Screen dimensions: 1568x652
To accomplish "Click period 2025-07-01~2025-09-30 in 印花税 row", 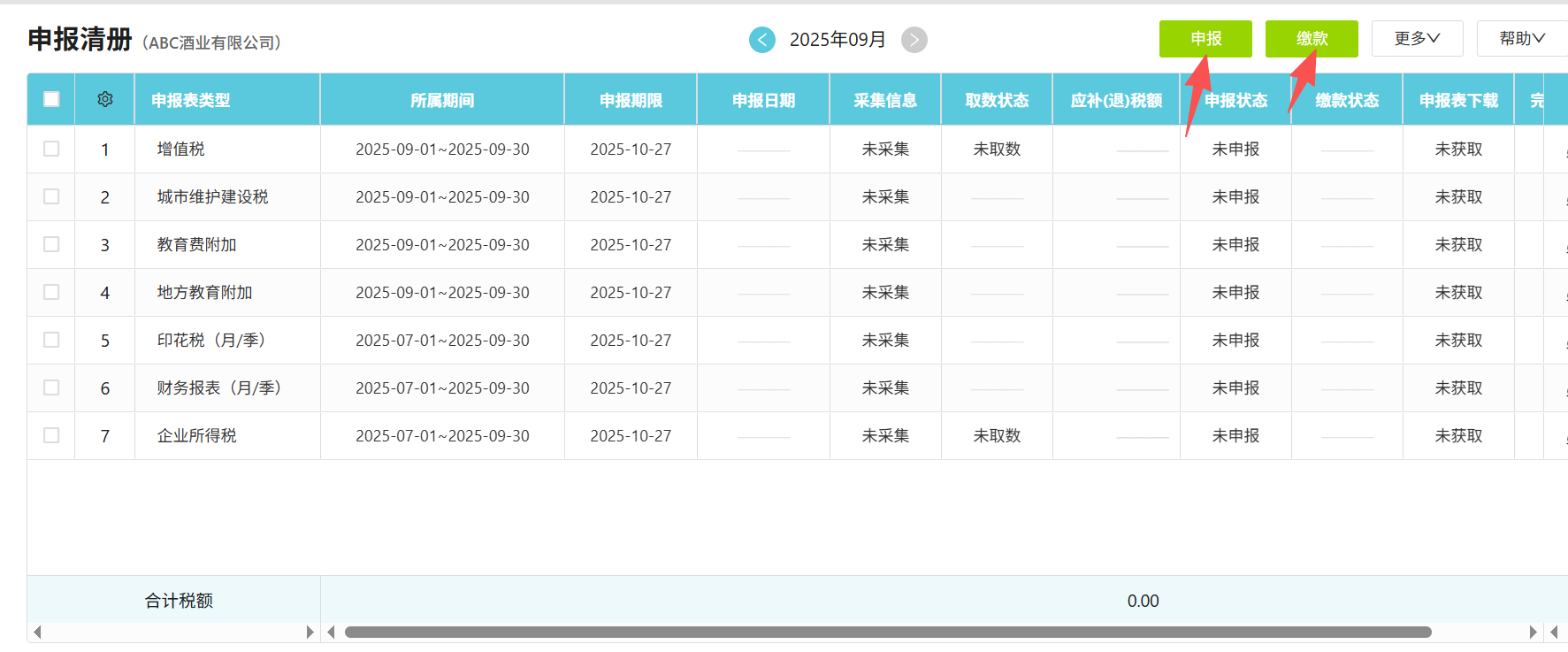I will [x=442, y=340].
